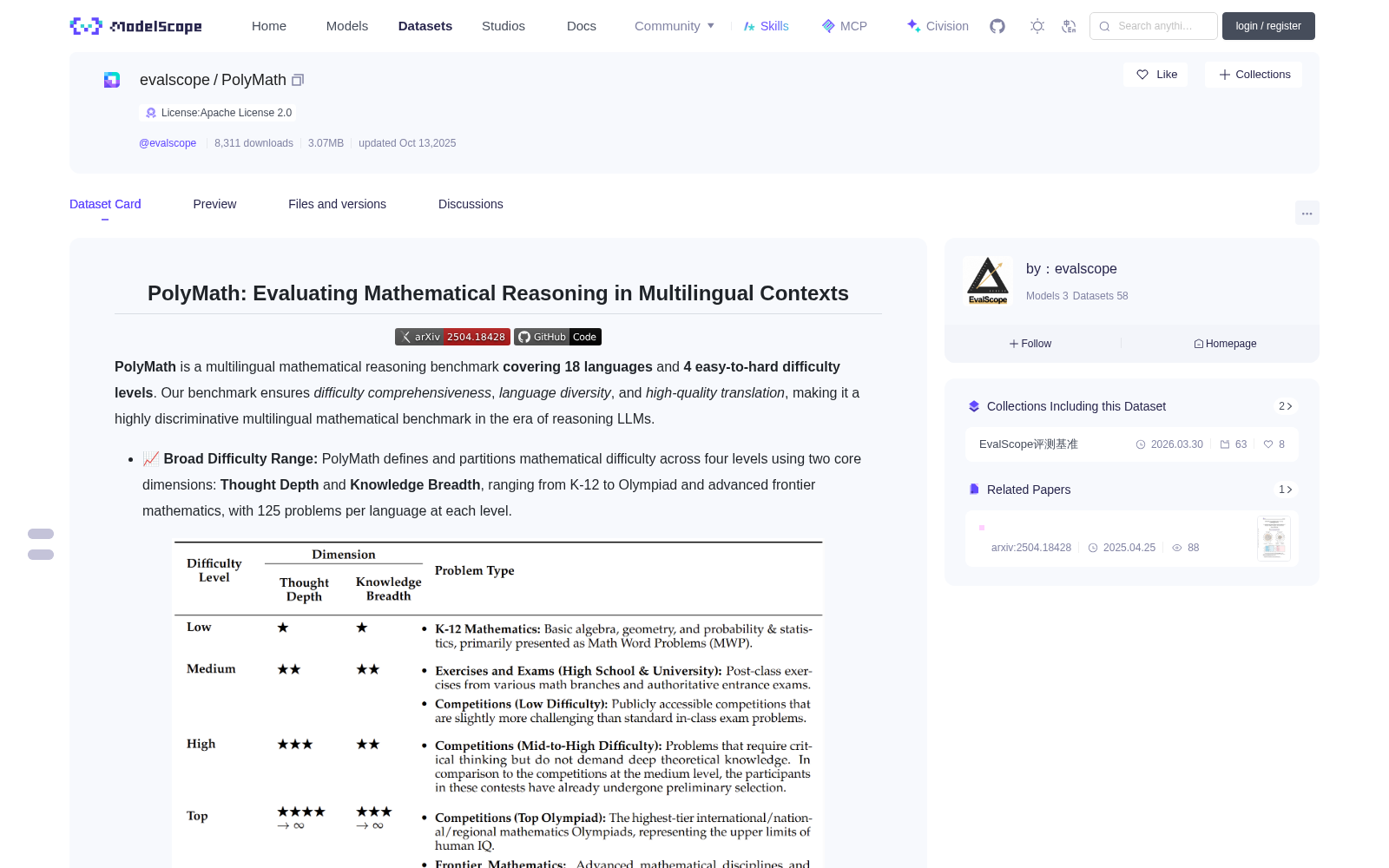Click the Models 3 count link
1389x868 pixels.
pyautogui.click(x=1047, y=296)
